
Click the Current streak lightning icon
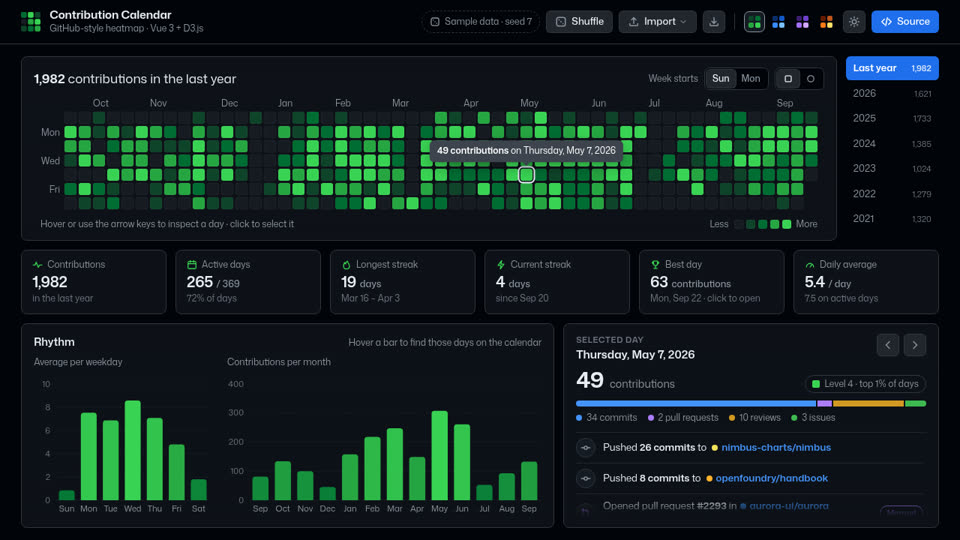point(501,264)
